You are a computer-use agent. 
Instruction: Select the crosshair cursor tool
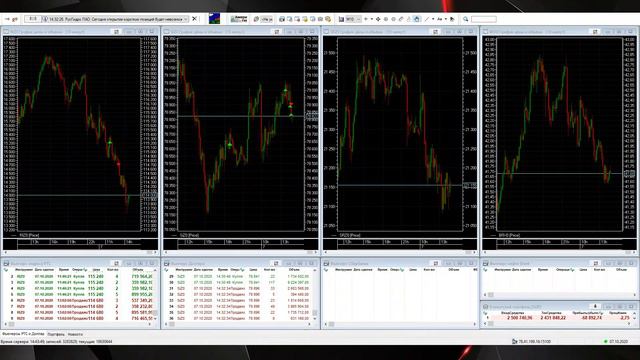point(366,19)
